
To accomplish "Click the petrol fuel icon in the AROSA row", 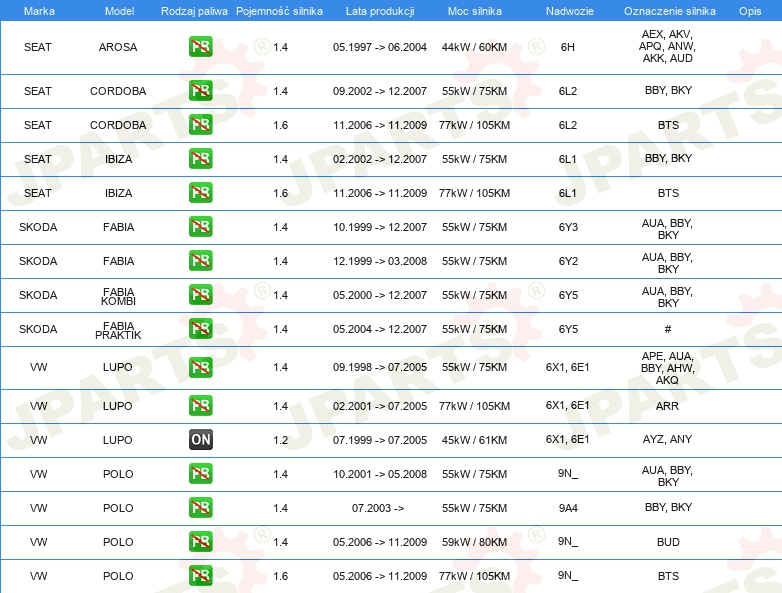I will [200, 47].
